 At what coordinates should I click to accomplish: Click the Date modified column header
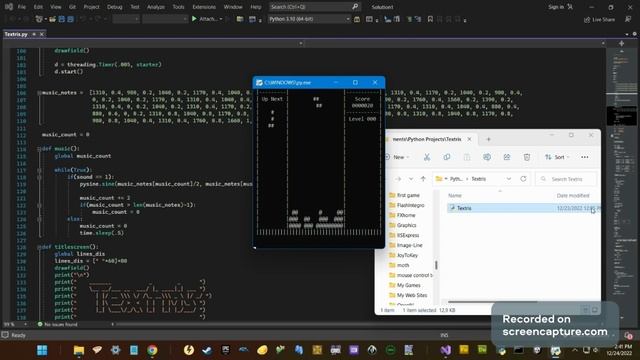point(573,196)
